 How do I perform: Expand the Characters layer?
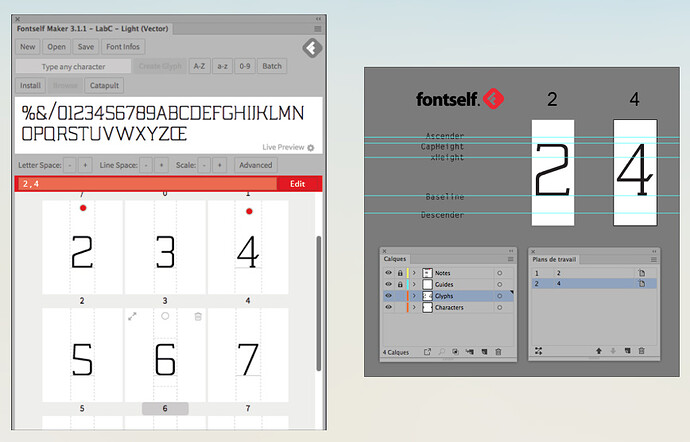click(414, 307)
